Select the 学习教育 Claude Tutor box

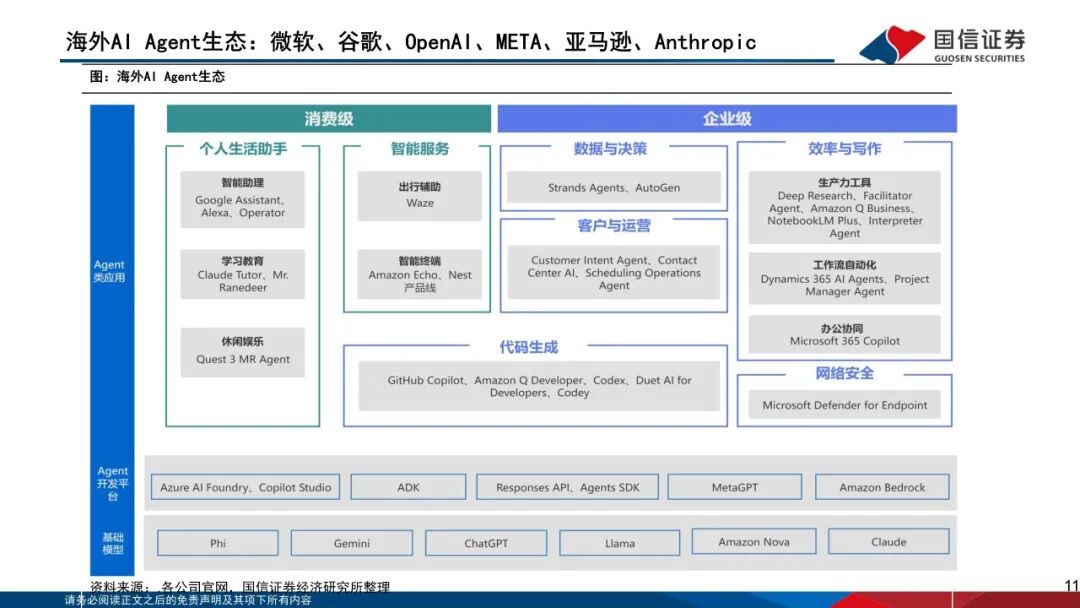(242, 274)
